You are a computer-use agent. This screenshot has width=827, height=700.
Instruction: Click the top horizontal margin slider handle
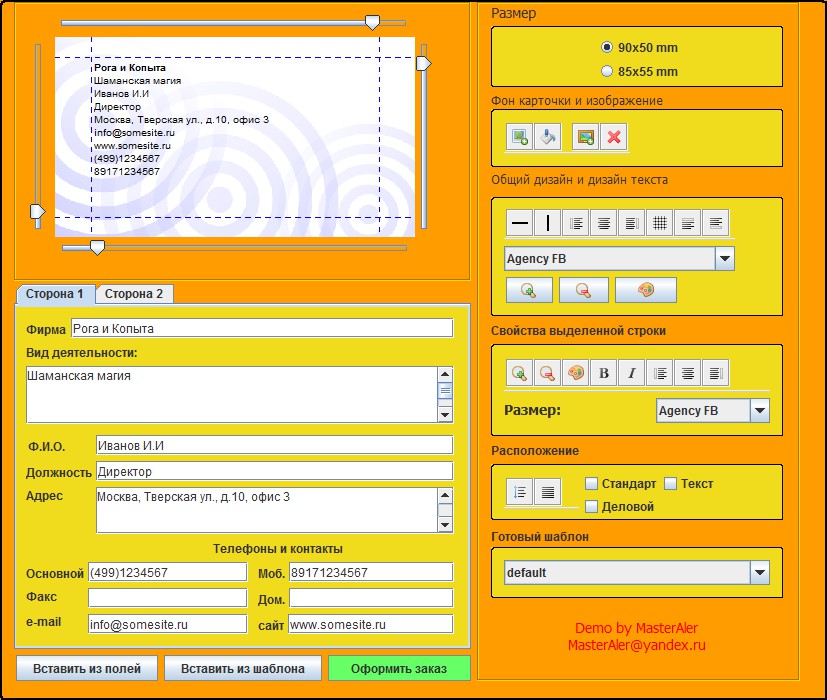pos(372,22)
